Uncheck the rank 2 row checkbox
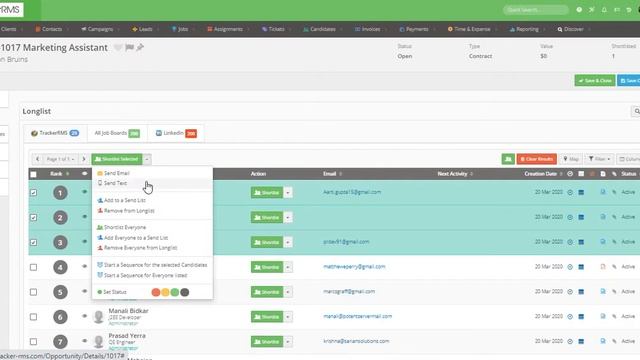 pos(33,218)
